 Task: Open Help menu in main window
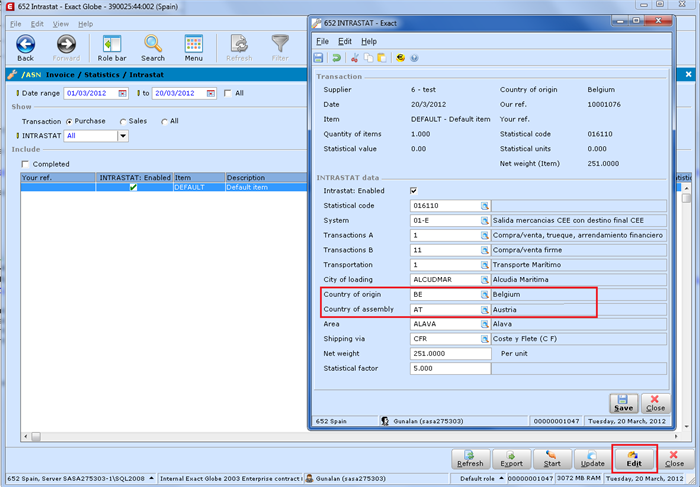coord(85,24)
